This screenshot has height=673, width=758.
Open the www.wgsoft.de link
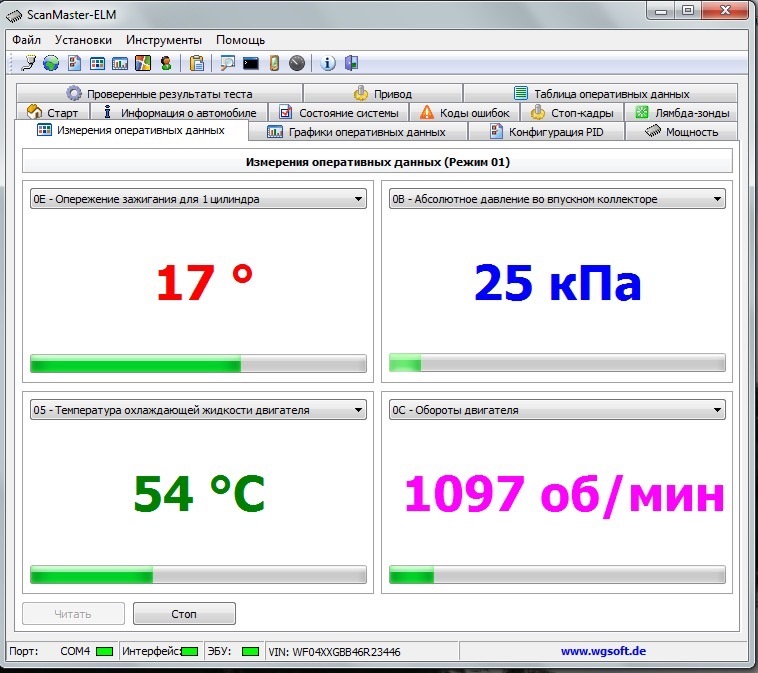602,651
